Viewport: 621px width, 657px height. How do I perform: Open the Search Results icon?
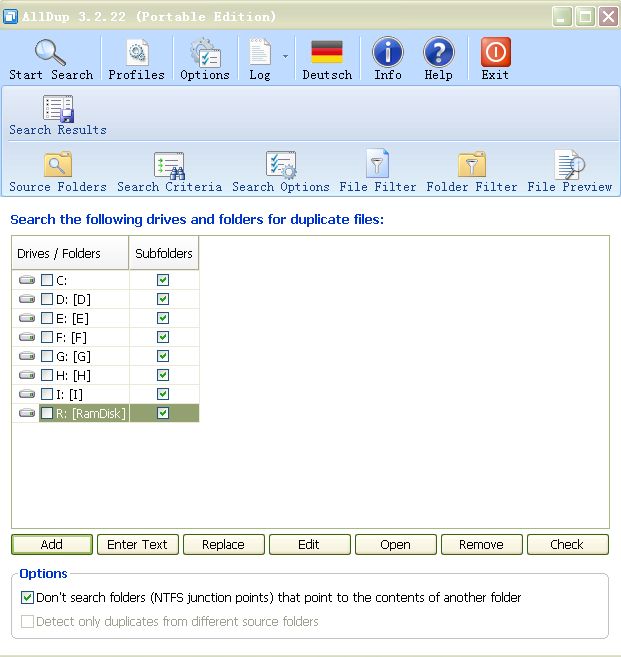pos(58,110)
